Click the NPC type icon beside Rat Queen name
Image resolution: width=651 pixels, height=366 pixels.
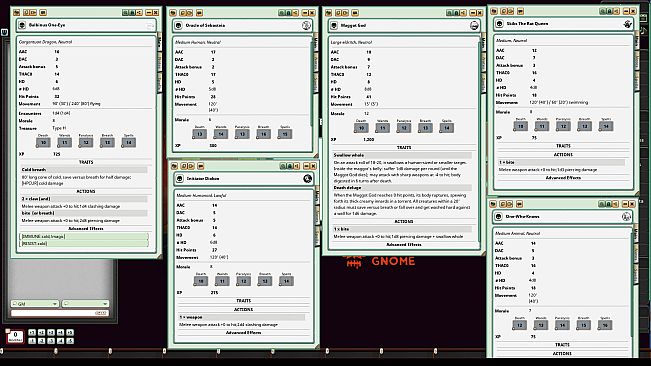coord(500,24)
